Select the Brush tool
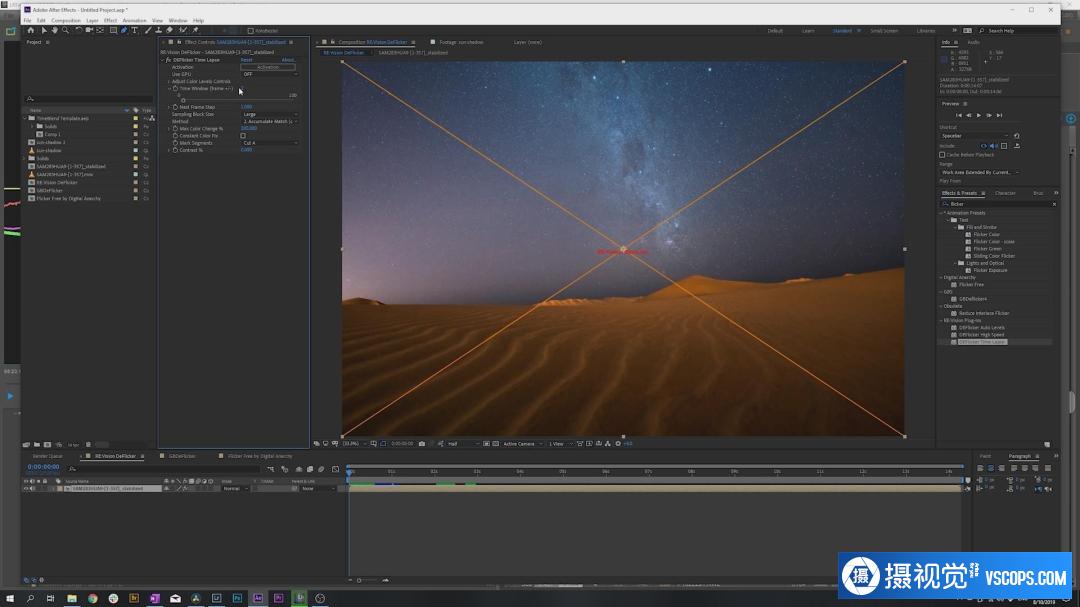 [x=147, y=30]
